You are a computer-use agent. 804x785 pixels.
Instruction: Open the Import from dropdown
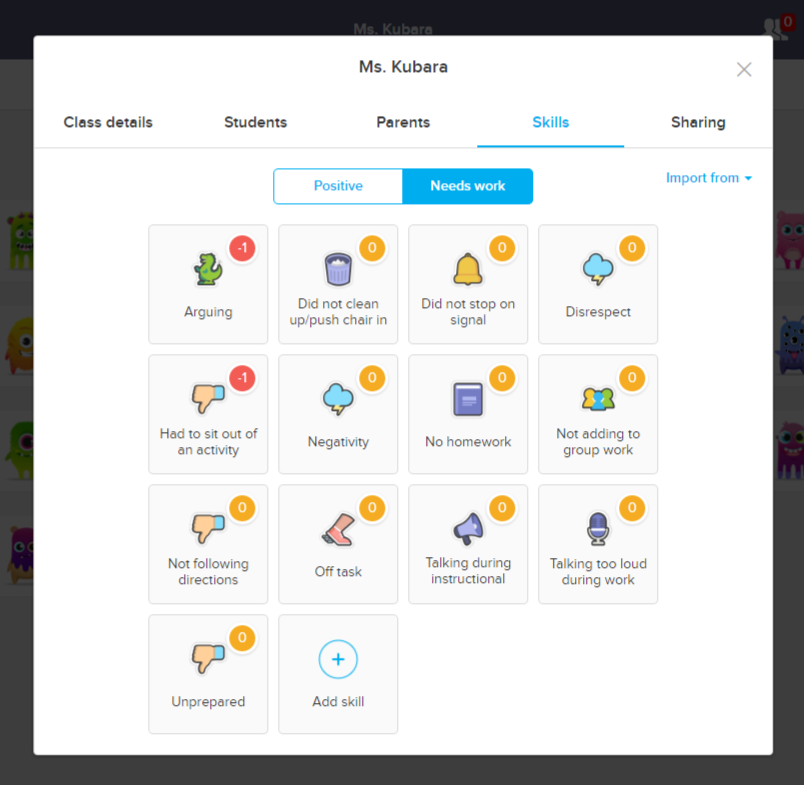(x=709, y=177)
